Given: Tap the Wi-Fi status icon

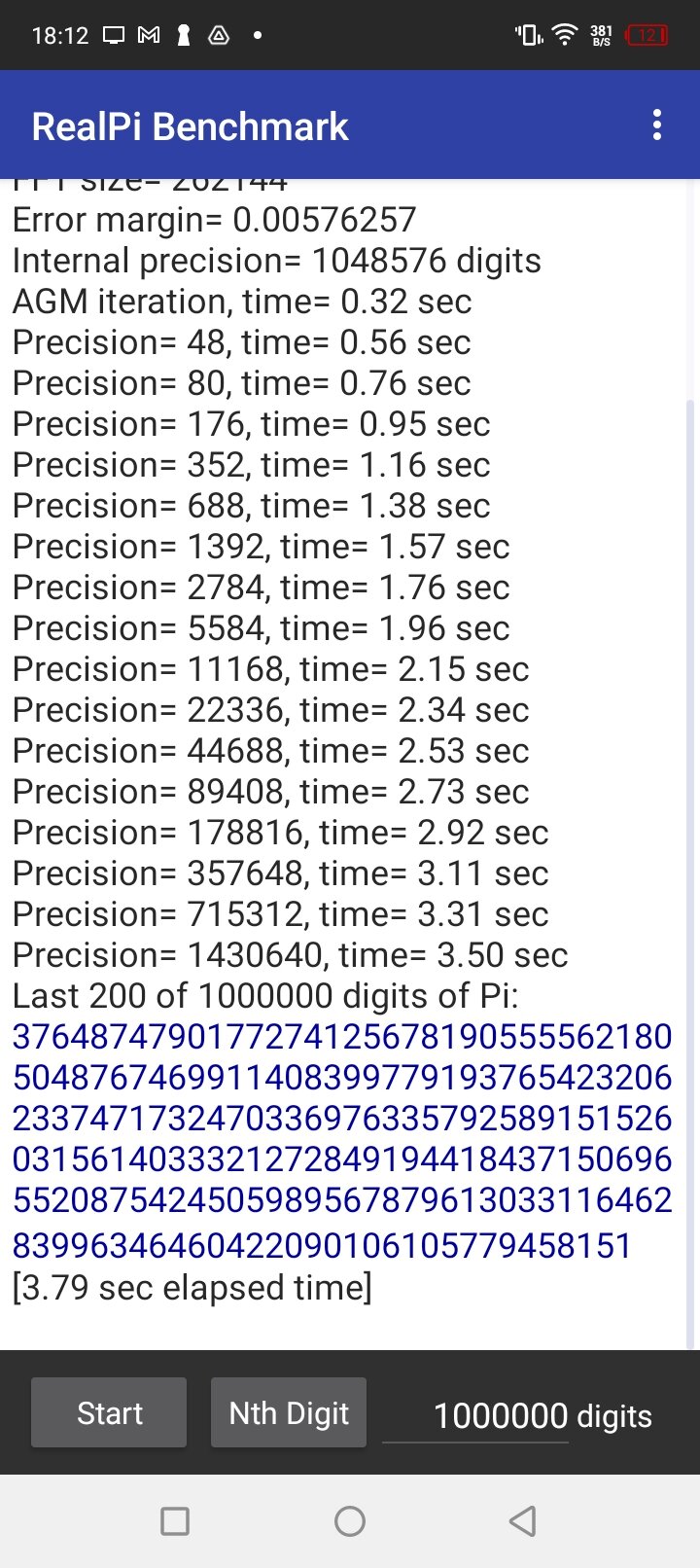Looking at the screenshot, I should pyautogui.click(x=564, y=35).
